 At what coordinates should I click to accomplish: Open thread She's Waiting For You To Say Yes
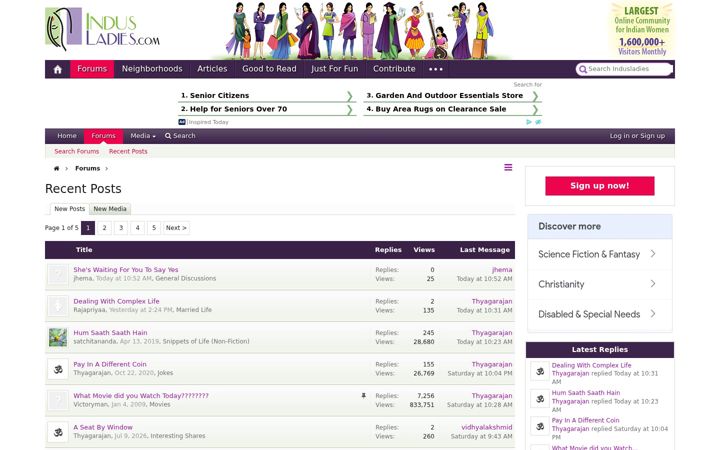tap(126, 270)
